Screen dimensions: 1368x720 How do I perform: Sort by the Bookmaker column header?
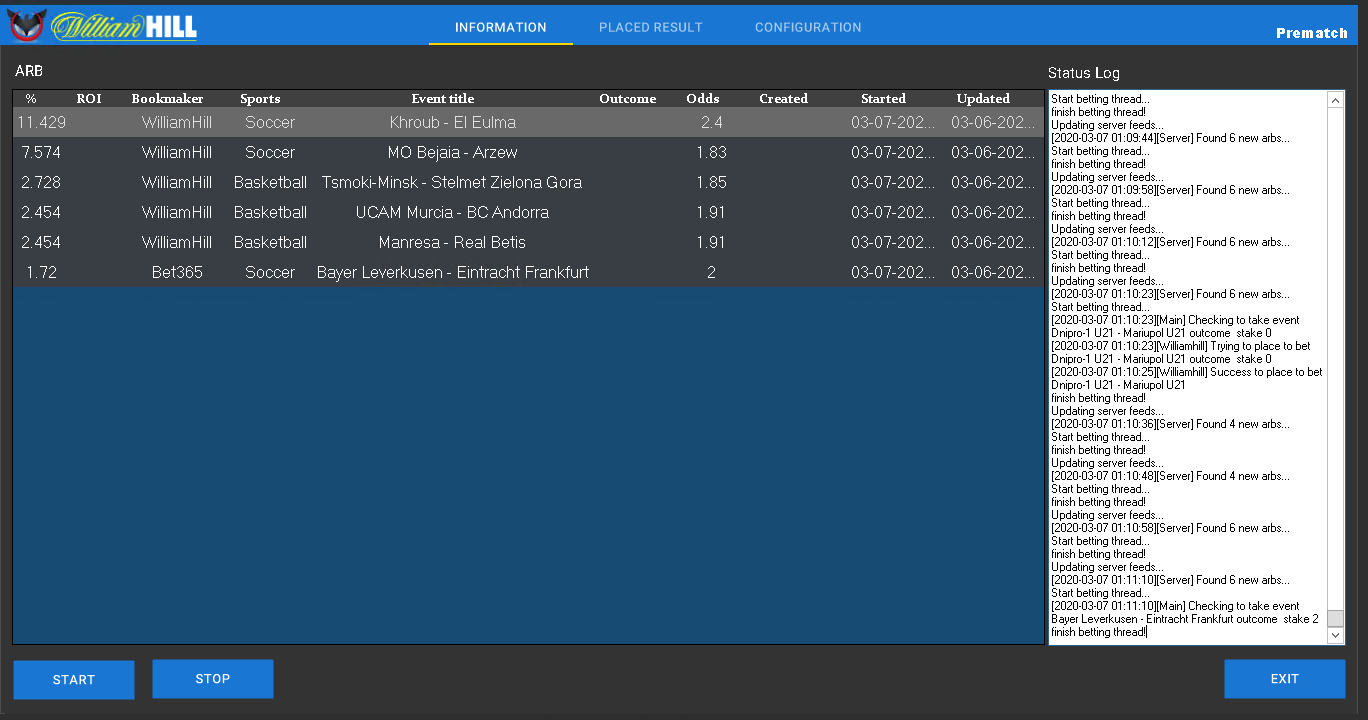pos(167,99)
